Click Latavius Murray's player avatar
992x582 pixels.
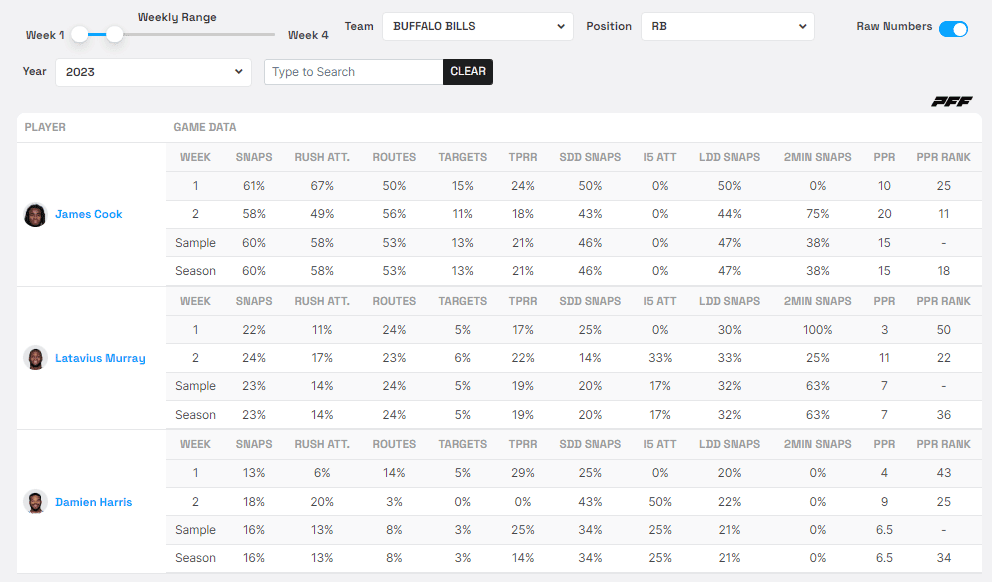tap(36, 358)
